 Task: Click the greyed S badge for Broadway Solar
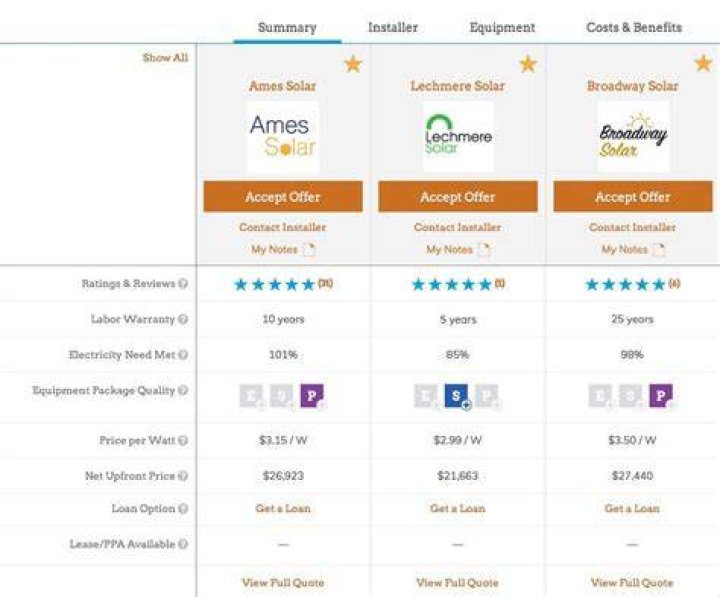point(630,396)
